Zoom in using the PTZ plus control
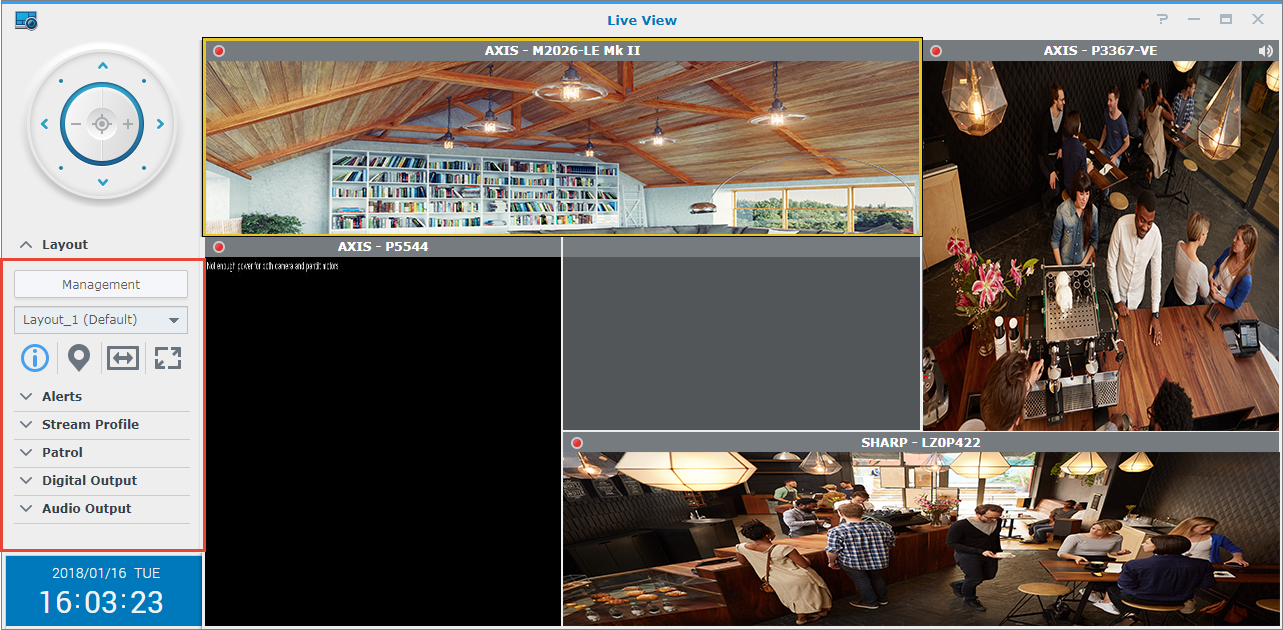The image size is (1283, 630). [x=130, y=124]
